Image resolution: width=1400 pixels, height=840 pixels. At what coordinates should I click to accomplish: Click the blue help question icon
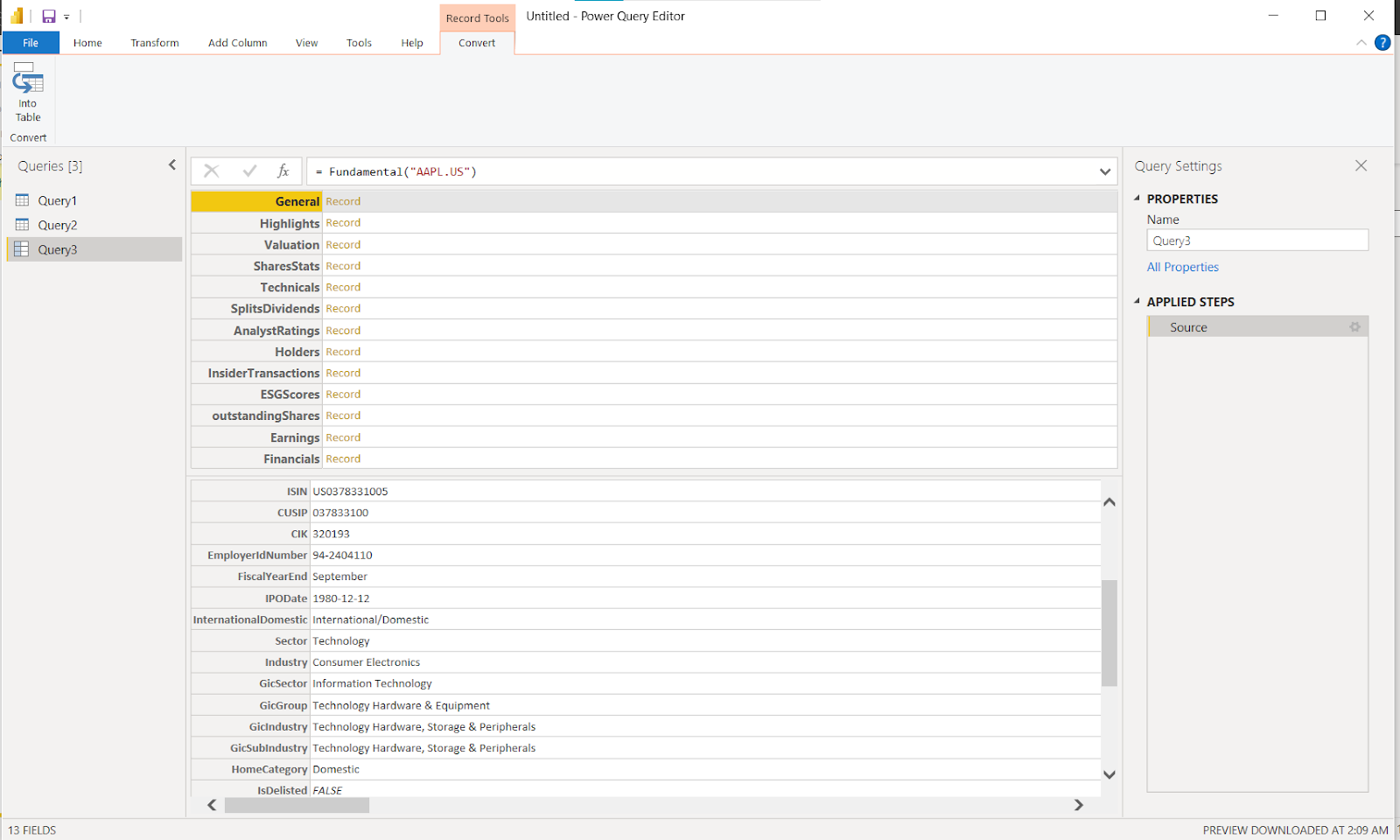point(1382,43)
